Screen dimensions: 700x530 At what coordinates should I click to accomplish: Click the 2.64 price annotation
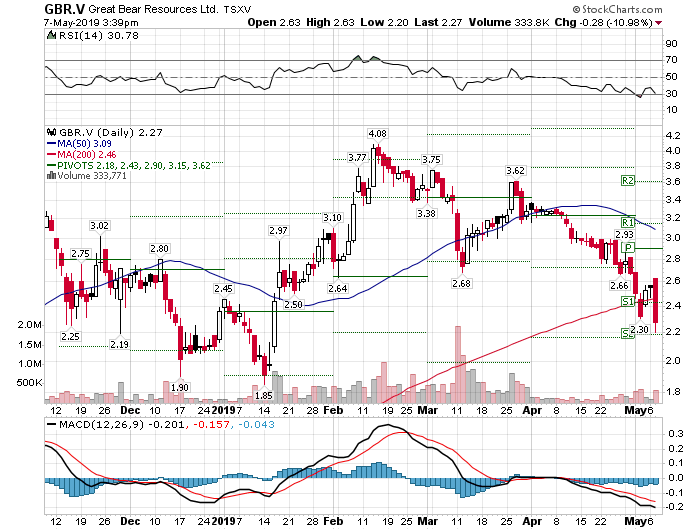338,288
